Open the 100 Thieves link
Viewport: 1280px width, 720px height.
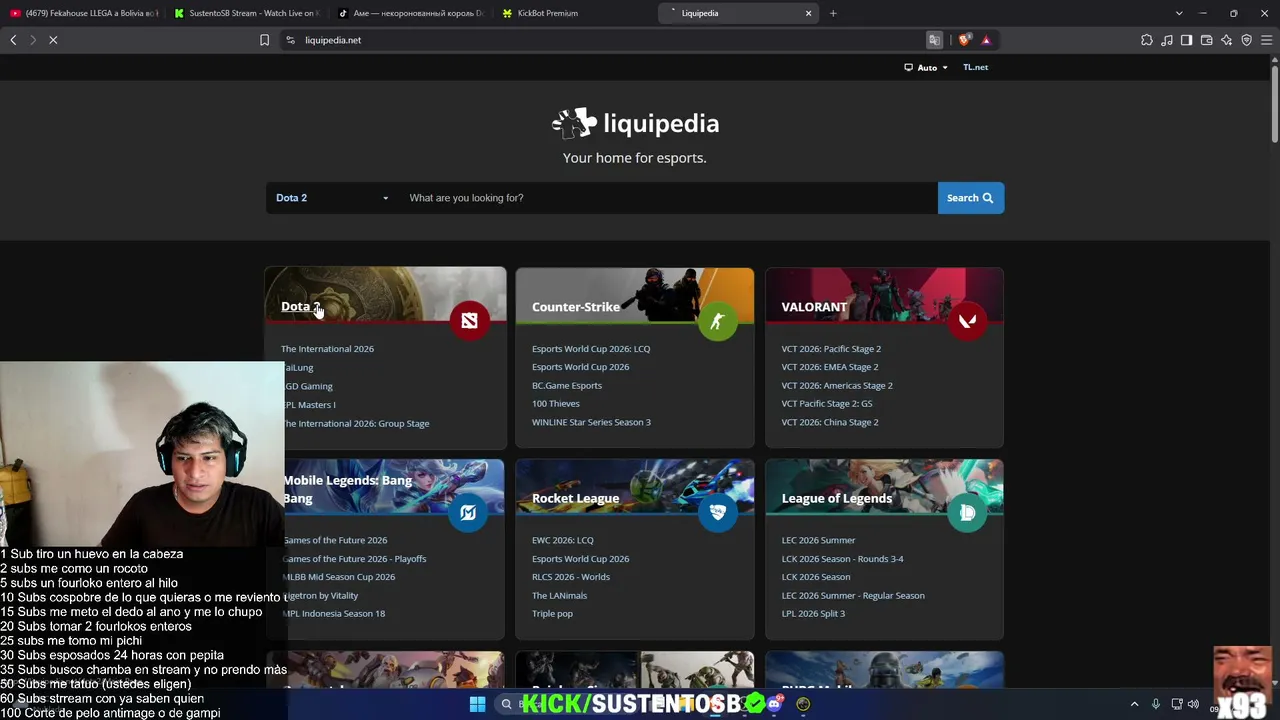point(556,404)
